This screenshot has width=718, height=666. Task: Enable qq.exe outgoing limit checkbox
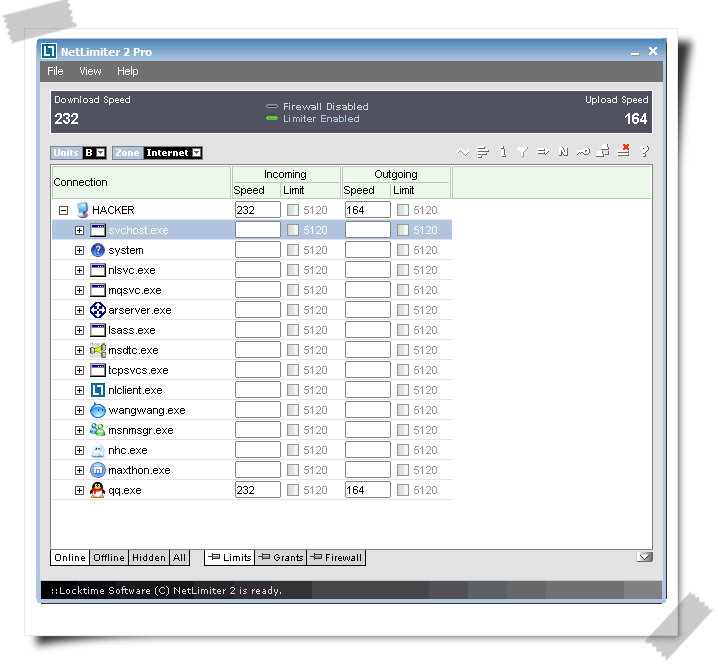click(403, 490)
